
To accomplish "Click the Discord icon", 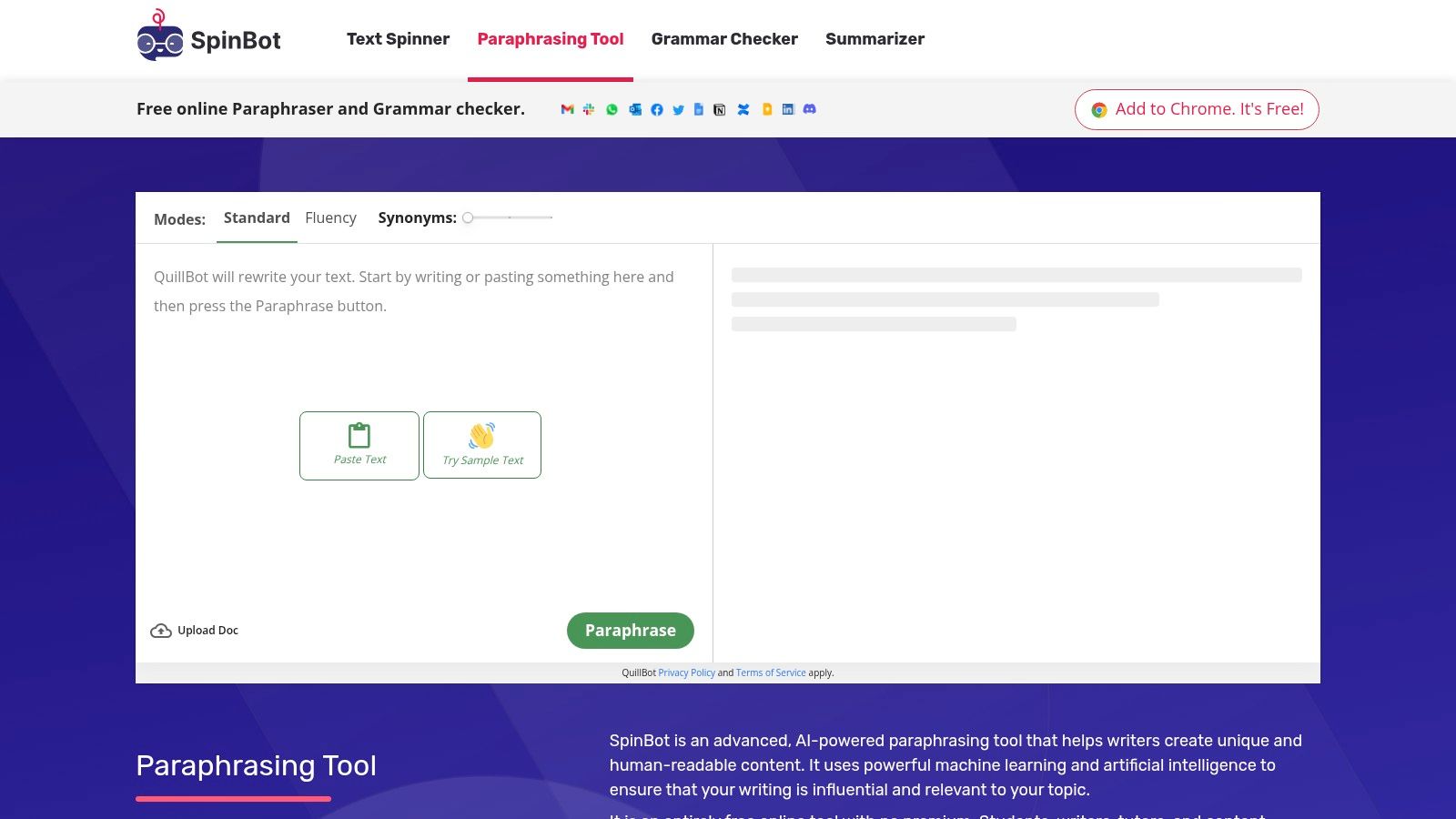I will [810, 109].
